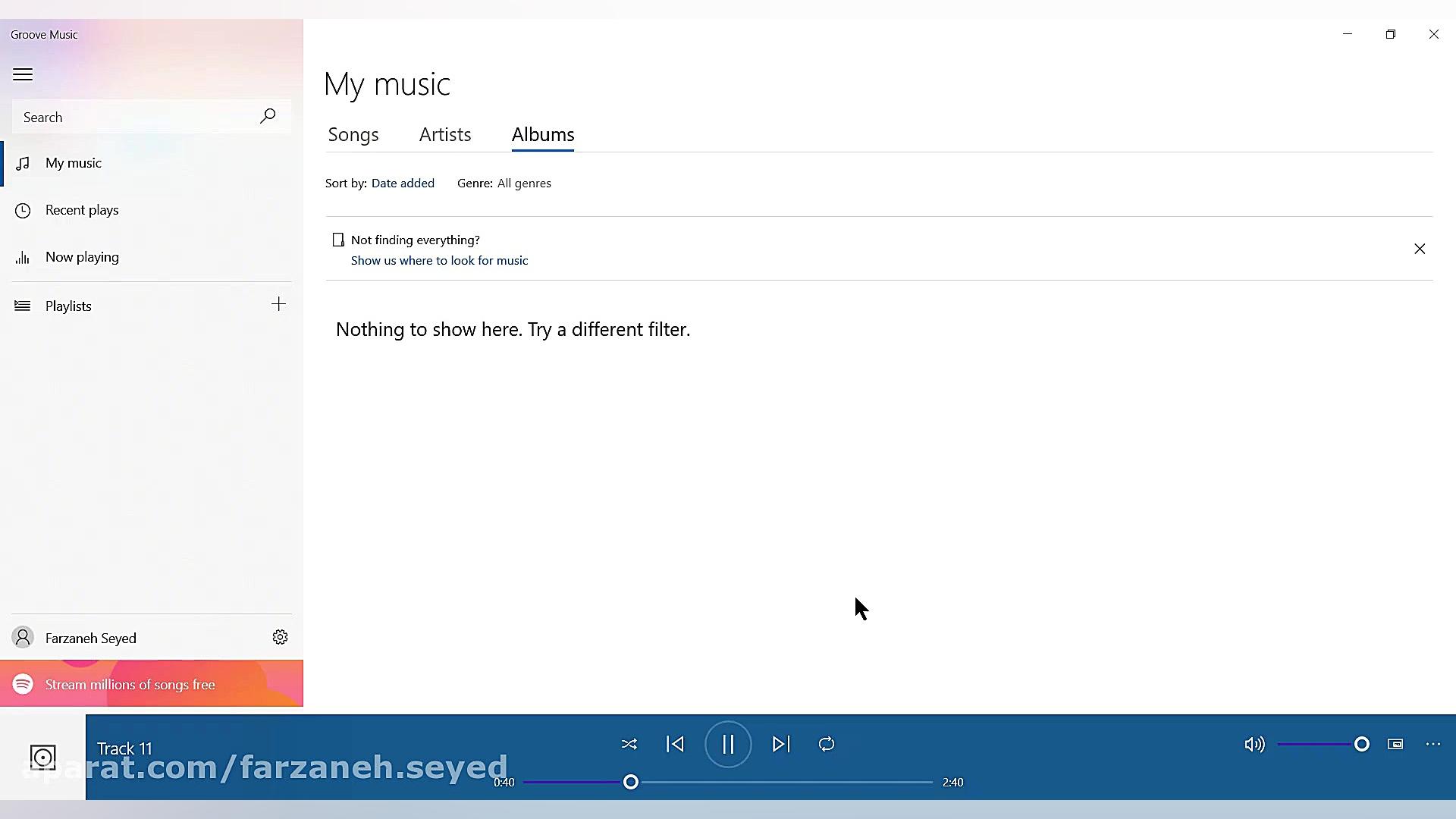Toggle shuffle playback

click(x=629, y=745)
